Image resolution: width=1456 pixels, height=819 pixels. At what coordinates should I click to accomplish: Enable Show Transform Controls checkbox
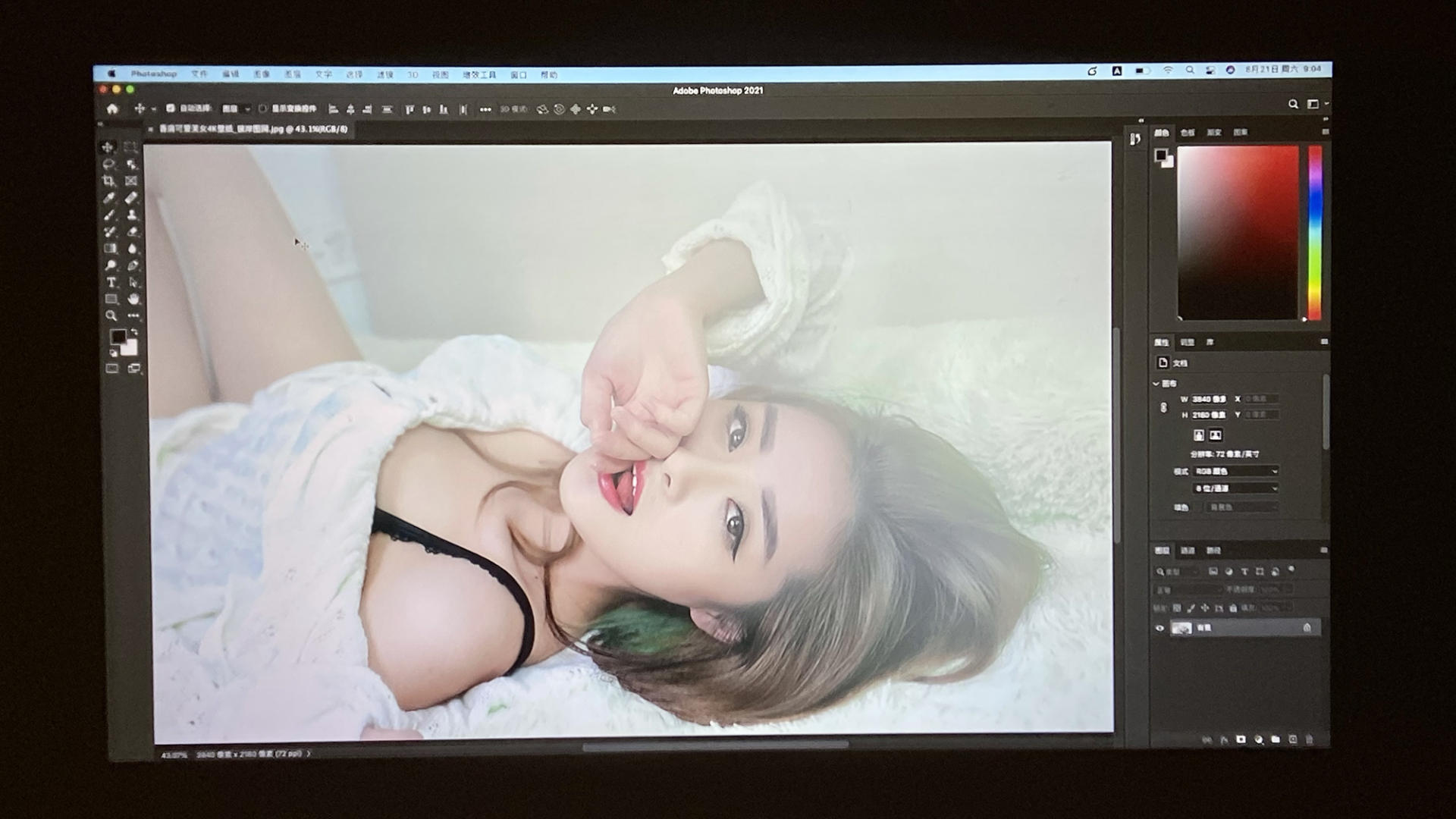coord(262,108)
